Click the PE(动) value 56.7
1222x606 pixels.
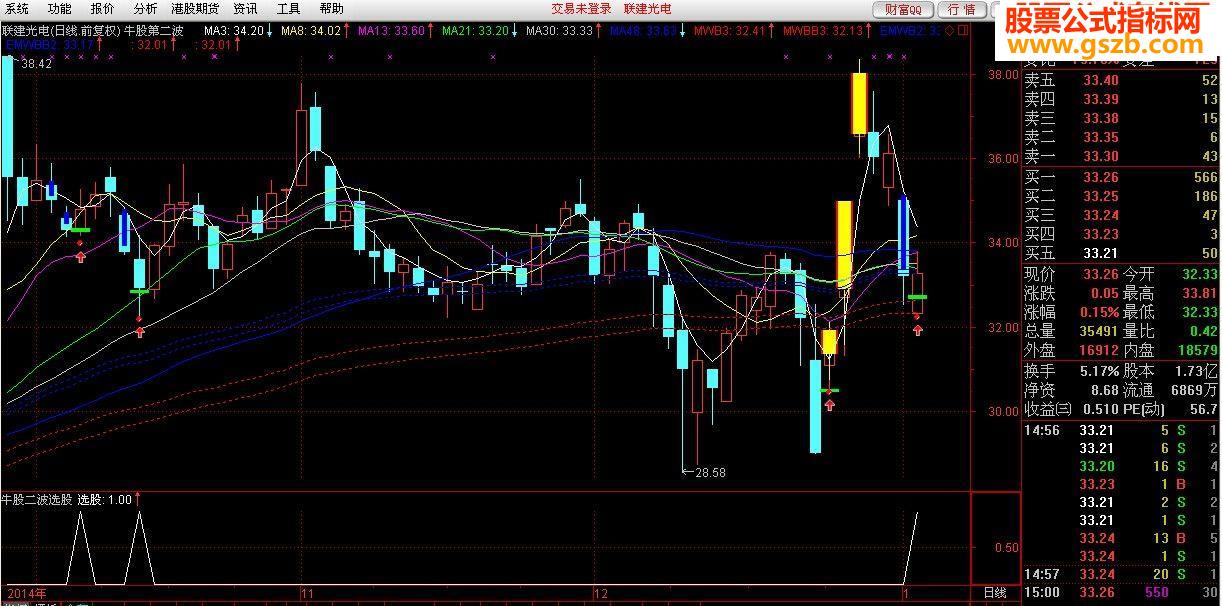point(1204,409)
